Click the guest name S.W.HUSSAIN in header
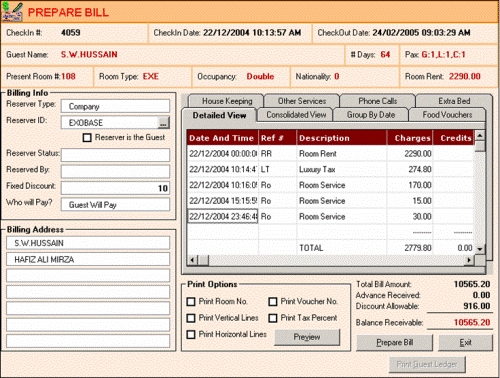This screenshot has width=500, height=378. 89,54
